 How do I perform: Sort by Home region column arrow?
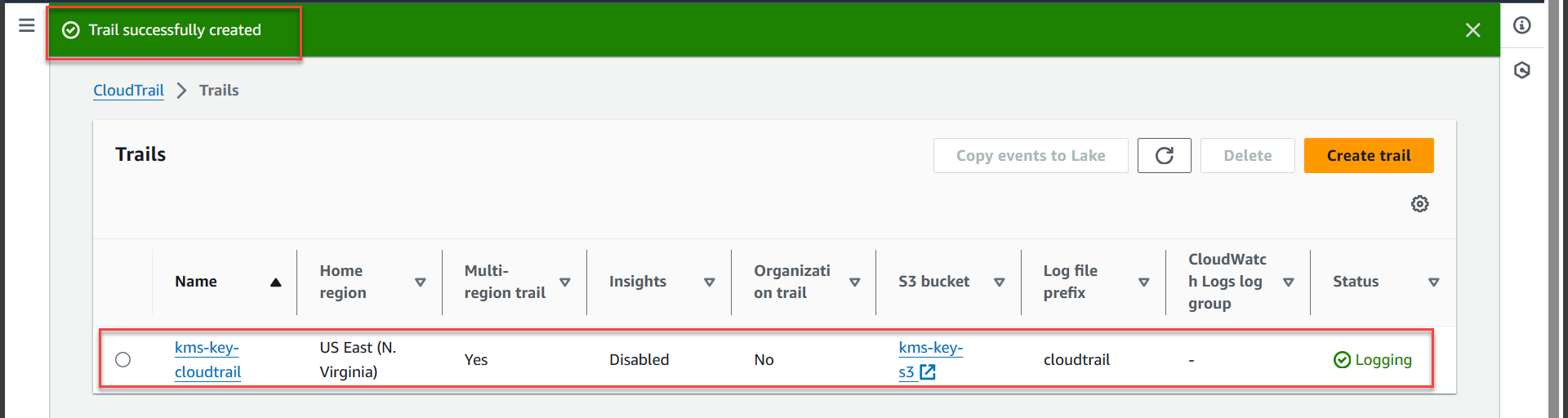pyautogui.click(x=421, y=282)
